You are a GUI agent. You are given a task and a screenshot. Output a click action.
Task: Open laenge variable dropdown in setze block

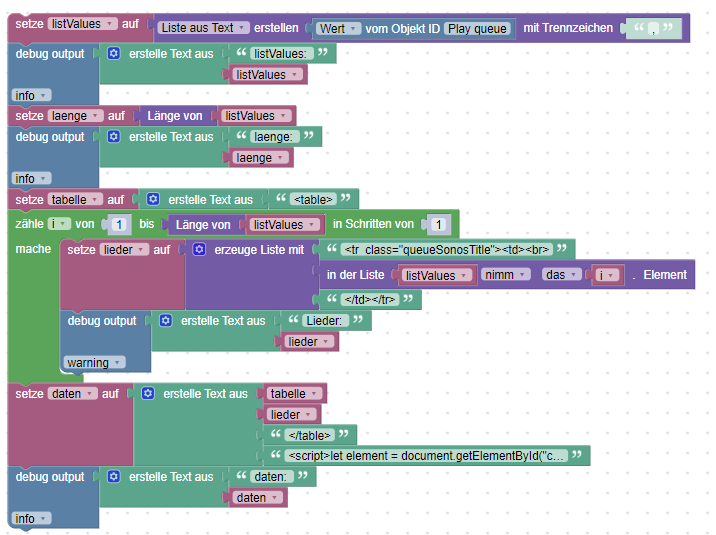75,115
